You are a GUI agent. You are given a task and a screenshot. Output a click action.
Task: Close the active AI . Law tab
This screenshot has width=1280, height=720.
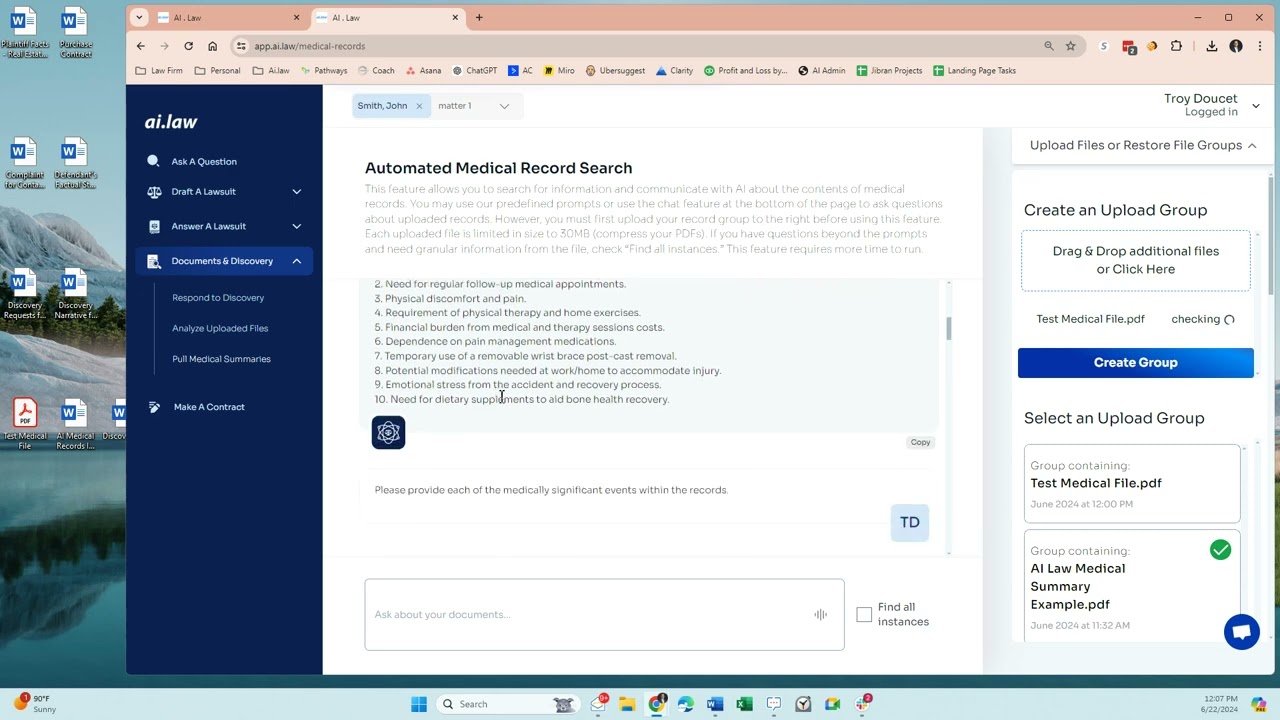pyautogui.click(x=455, y=17)
